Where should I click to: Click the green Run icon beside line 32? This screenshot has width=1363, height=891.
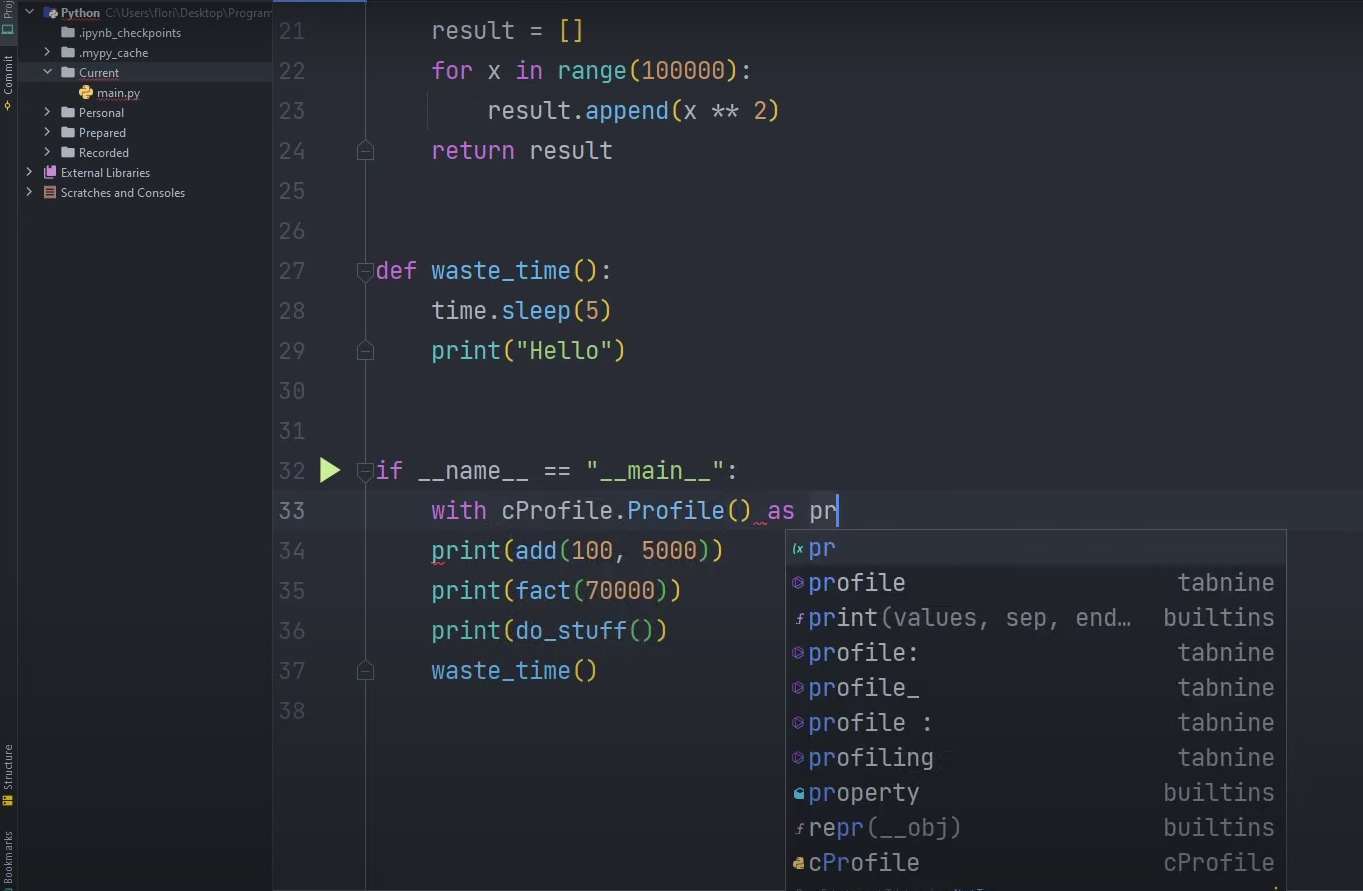(x=330, y=471)
